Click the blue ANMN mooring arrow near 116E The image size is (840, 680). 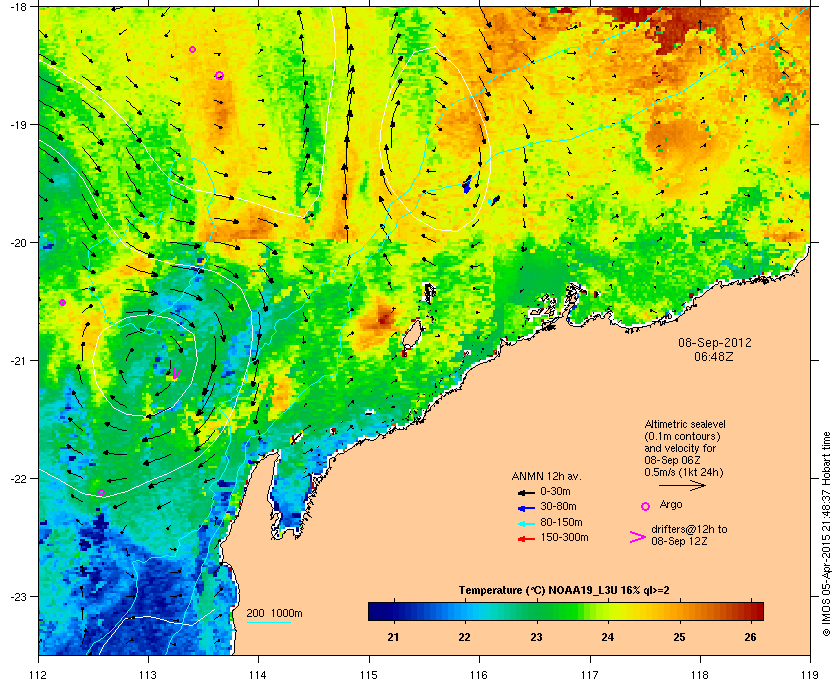467,184
